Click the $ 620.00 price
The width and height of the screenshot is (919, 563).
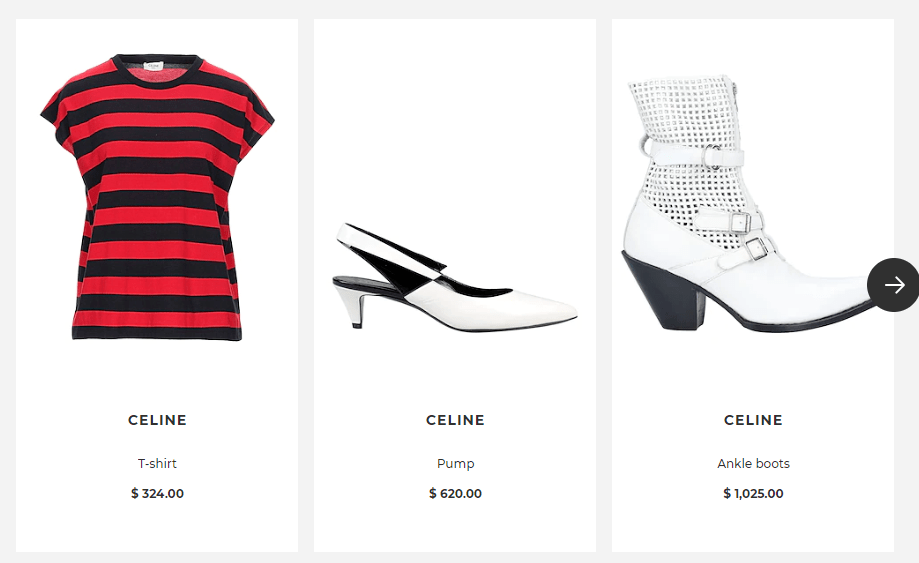pos(455,493)
